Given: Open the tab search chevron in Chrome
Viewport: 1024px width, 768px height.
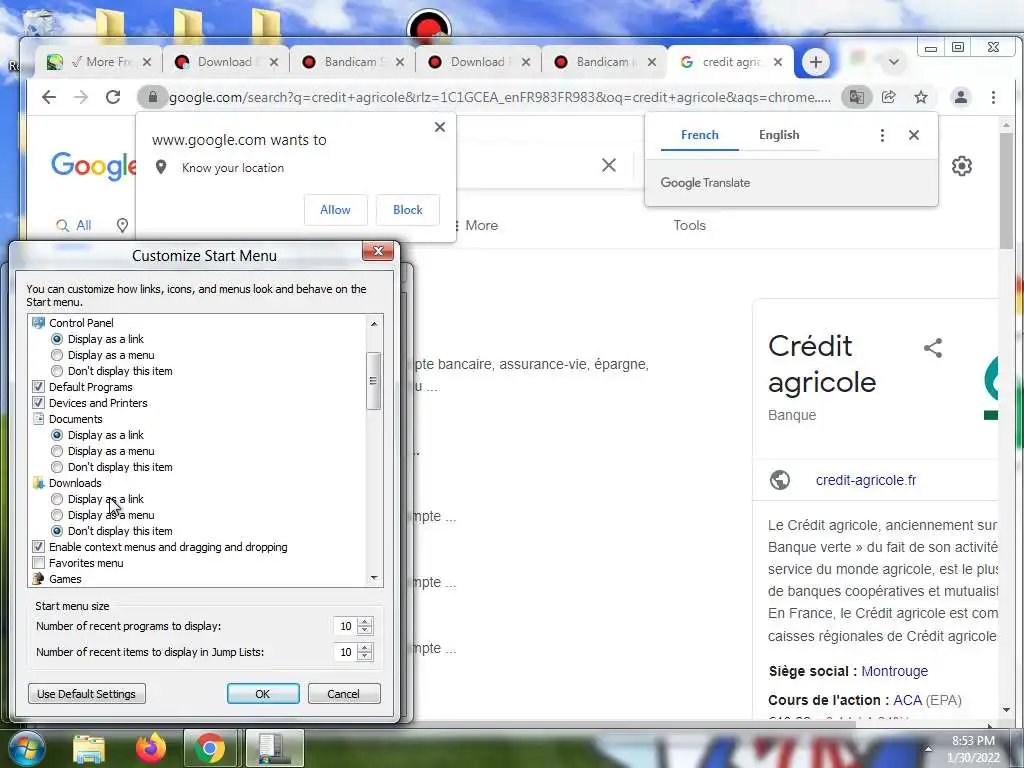Looking at the screenshot, I should coord(893,62).
